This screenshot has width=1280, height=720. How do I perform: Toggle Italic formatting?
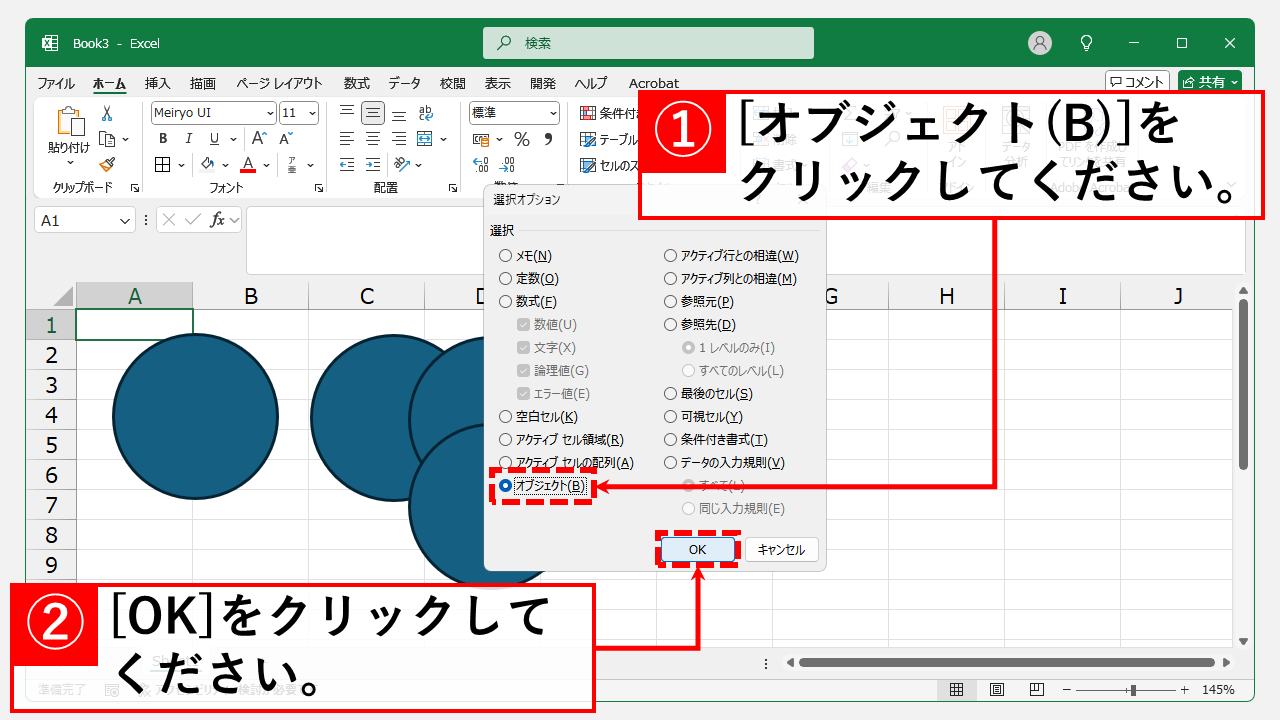pos(187,139)
